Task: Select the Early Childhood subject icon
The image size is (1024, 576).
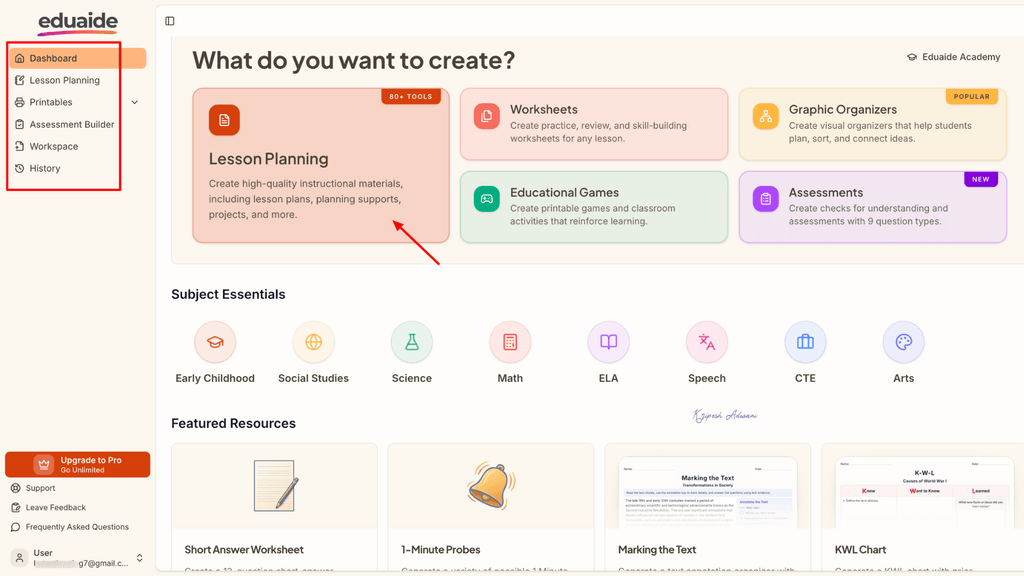Action: click(x=215, y=342)
